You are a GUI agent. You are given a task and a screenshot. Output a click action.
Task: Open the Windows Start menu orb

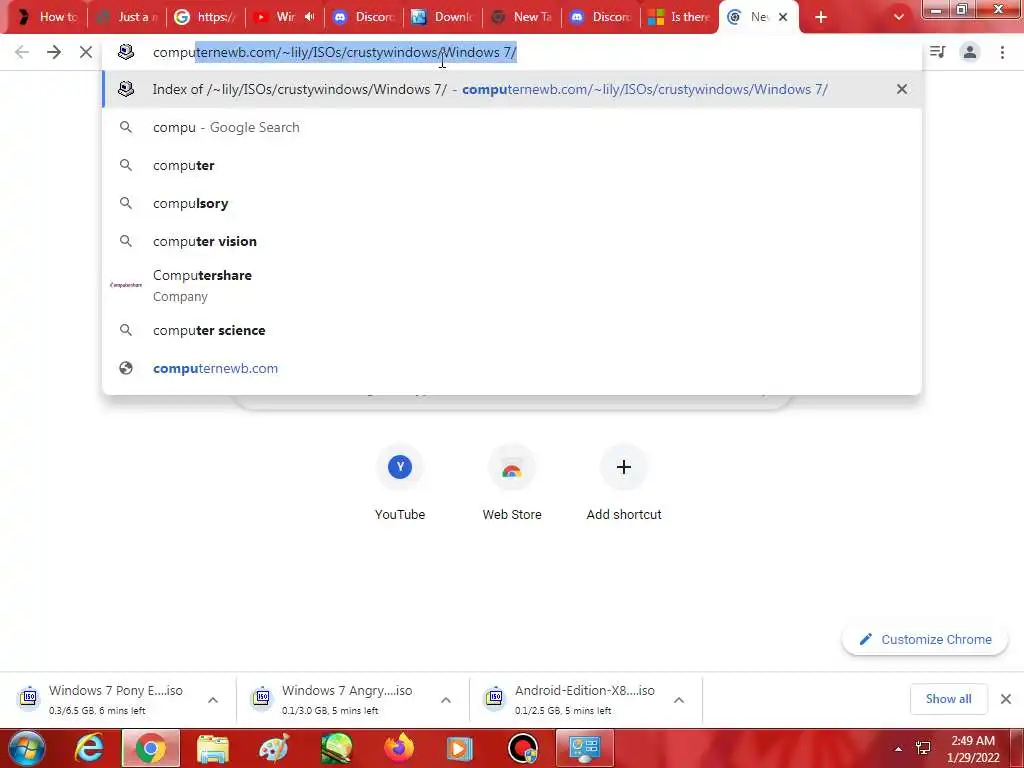(26, 748)
